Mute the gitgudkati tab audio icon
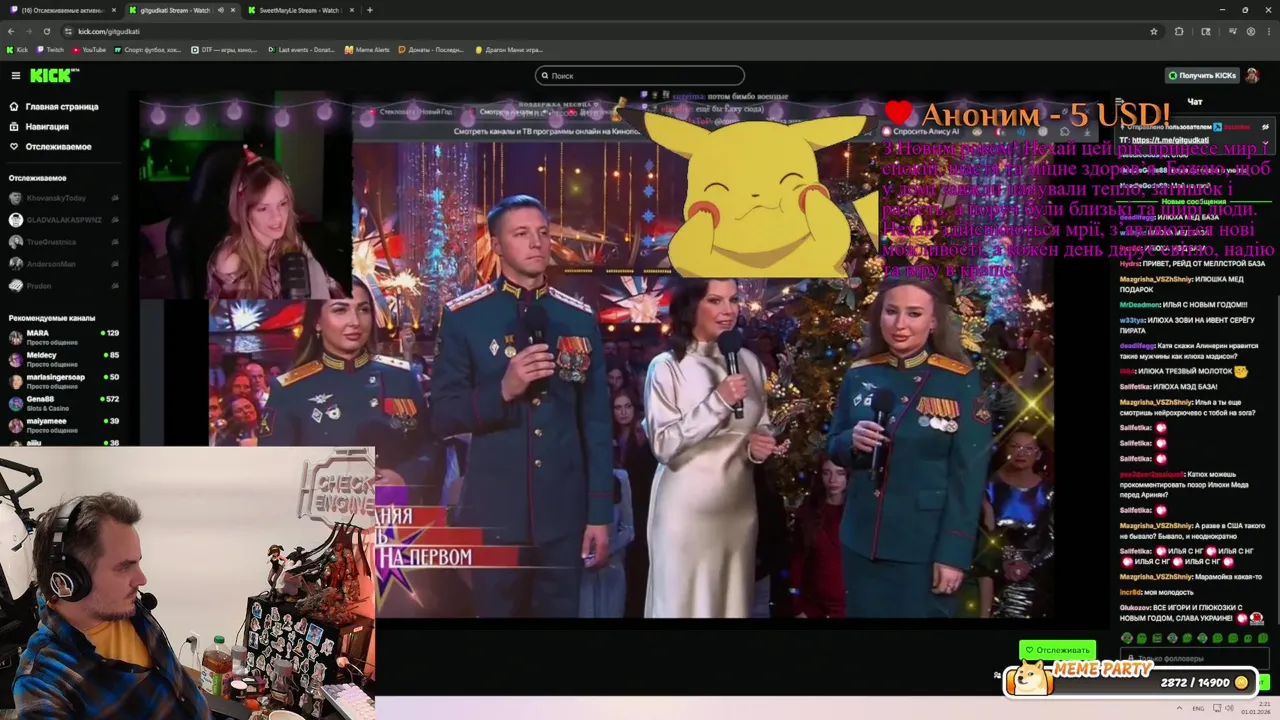Image resolution: width=1280 pixels, height=720 pixels. point(219,10)
